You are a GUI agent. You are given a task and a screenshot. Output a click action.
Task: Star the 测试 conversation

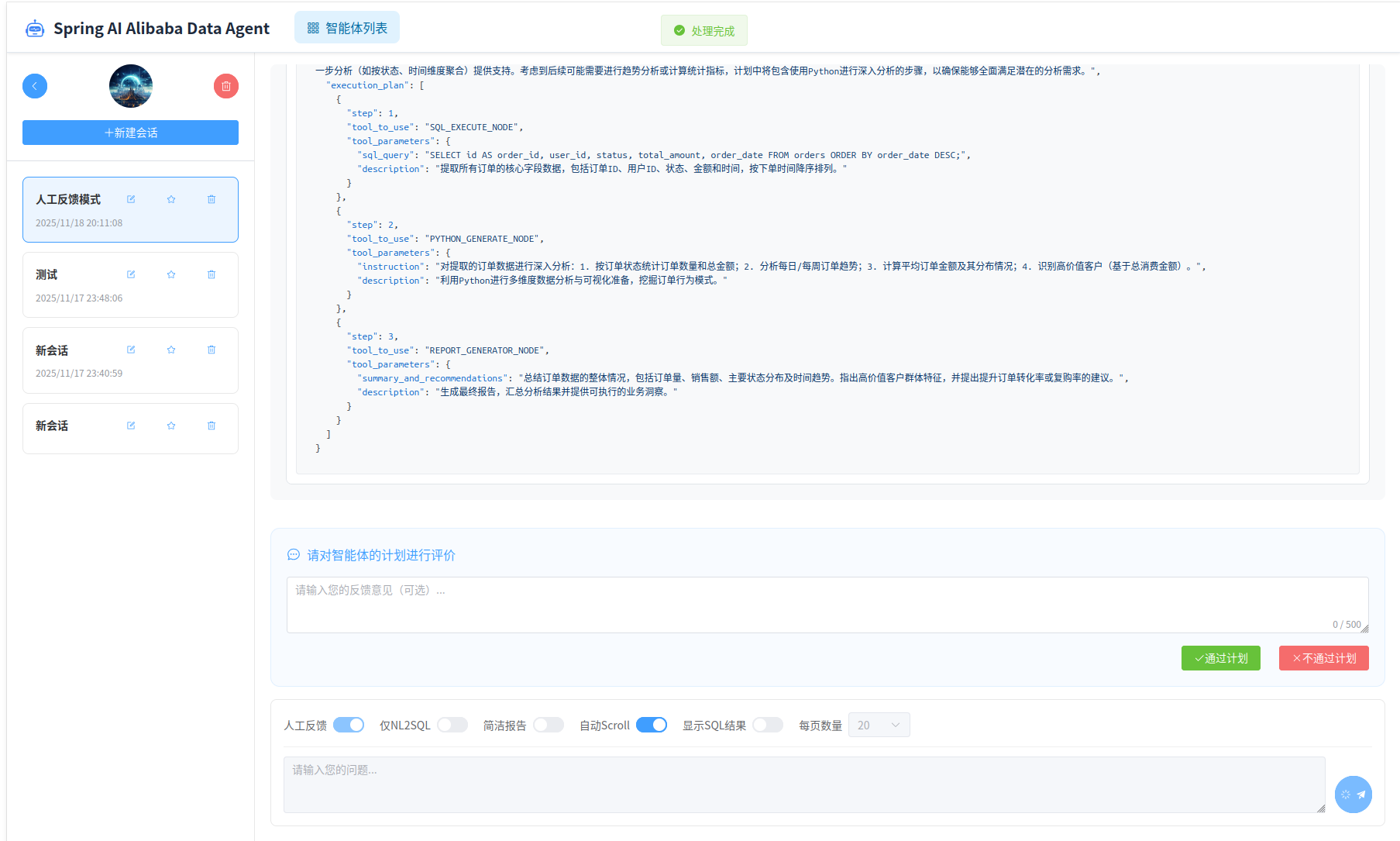[x=171, y=274]
